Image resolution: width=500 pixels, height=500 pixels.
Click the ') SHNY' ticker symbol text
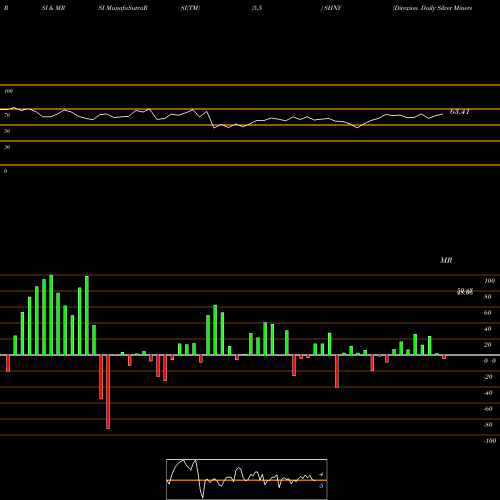[331, 8]
